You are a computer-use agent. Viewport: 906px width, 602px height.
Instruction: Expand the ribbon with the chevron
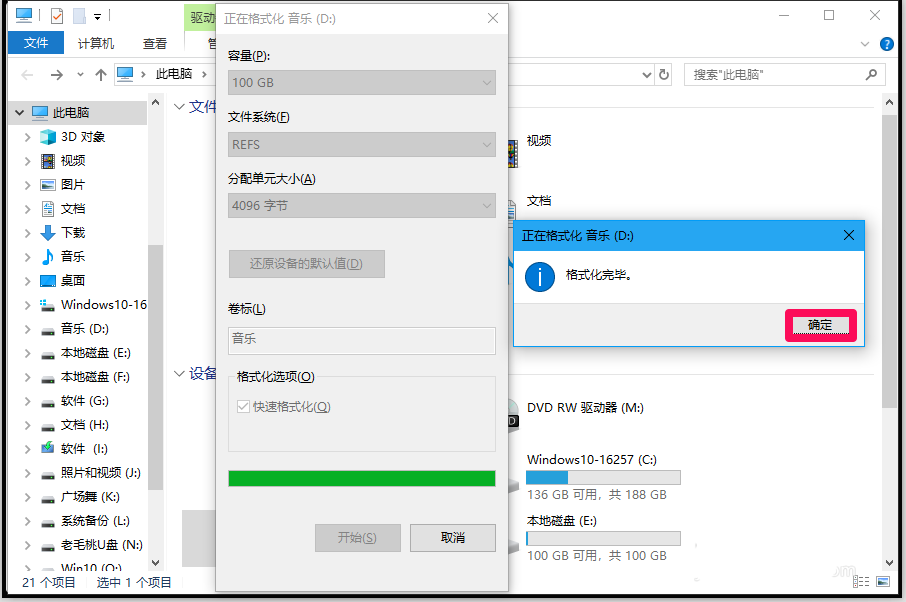click(x=864, y=44)
